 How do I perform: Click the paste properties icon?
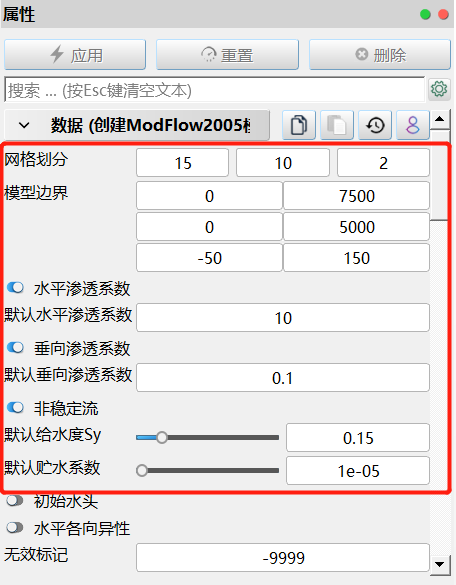337,125
